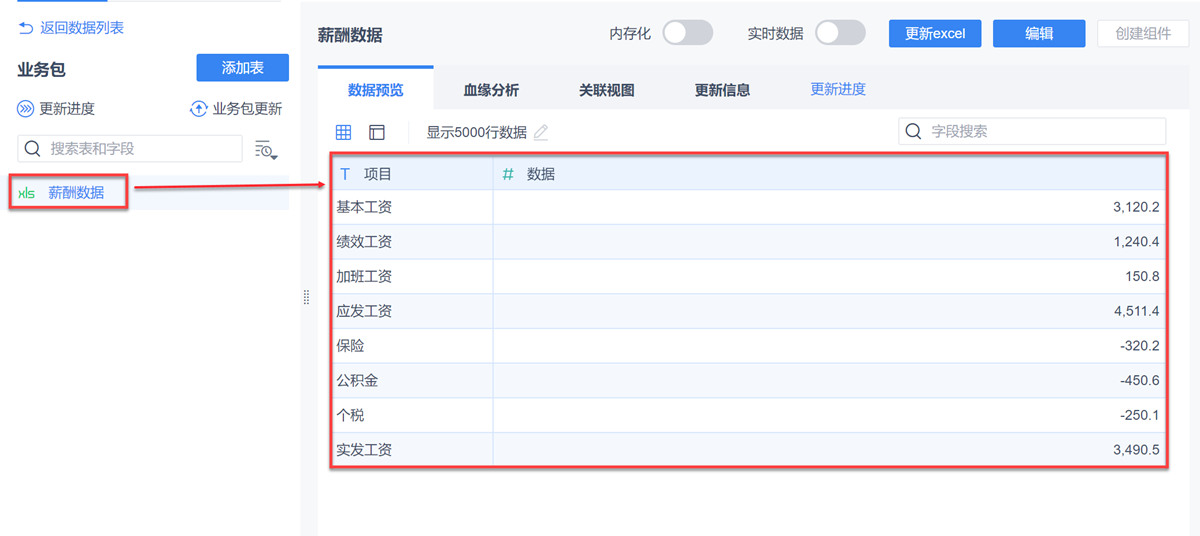Click the number type icon of 数据 column
This screenshot has width=1200, height=536.
(508, 174)
